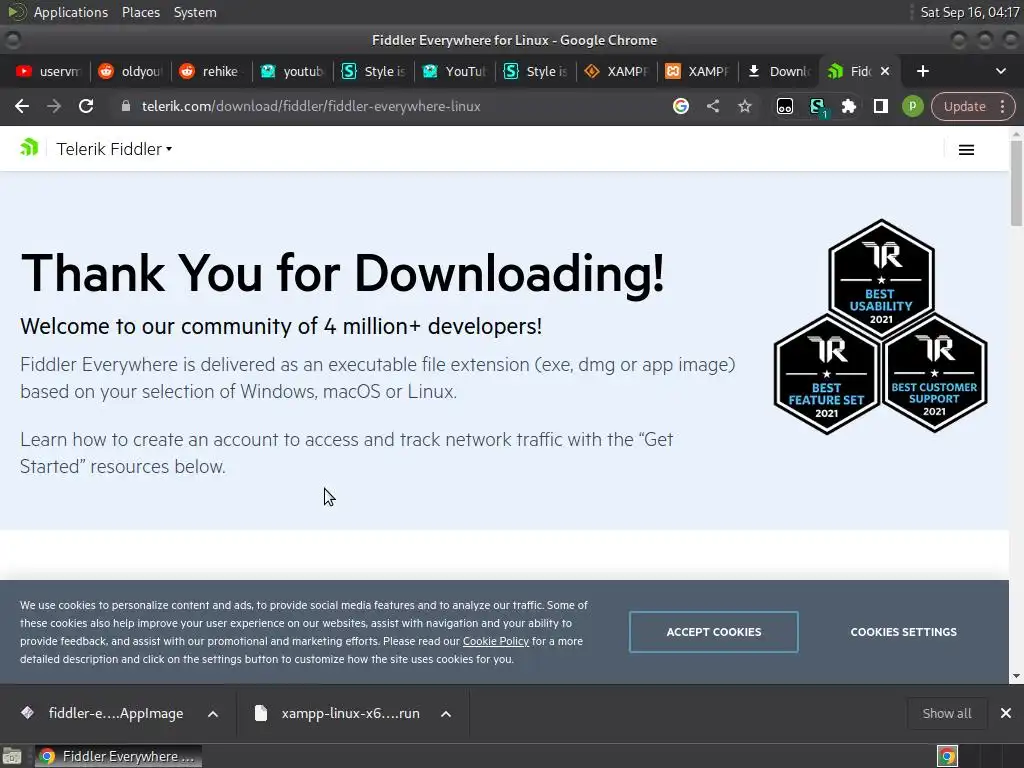The width and height of the screenshot is (1024, 768).
Task: Click the show-desktop icon in the bottom panel
Action: click(12, 756)
